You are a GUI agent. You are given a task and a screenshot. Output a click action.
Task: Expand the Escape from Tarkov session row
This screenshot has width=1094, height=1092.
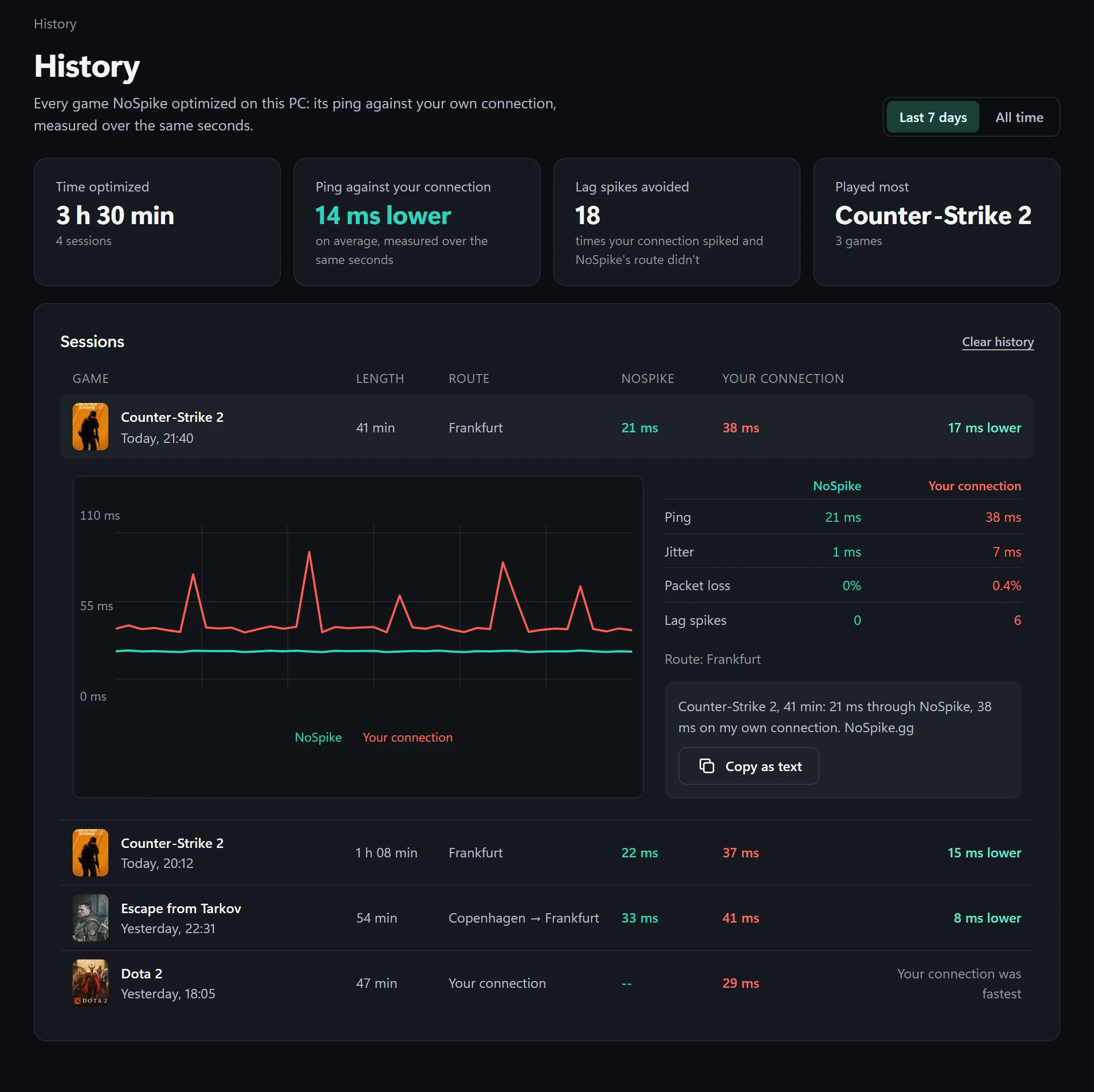pyautogui.click(x=547, y=918)
